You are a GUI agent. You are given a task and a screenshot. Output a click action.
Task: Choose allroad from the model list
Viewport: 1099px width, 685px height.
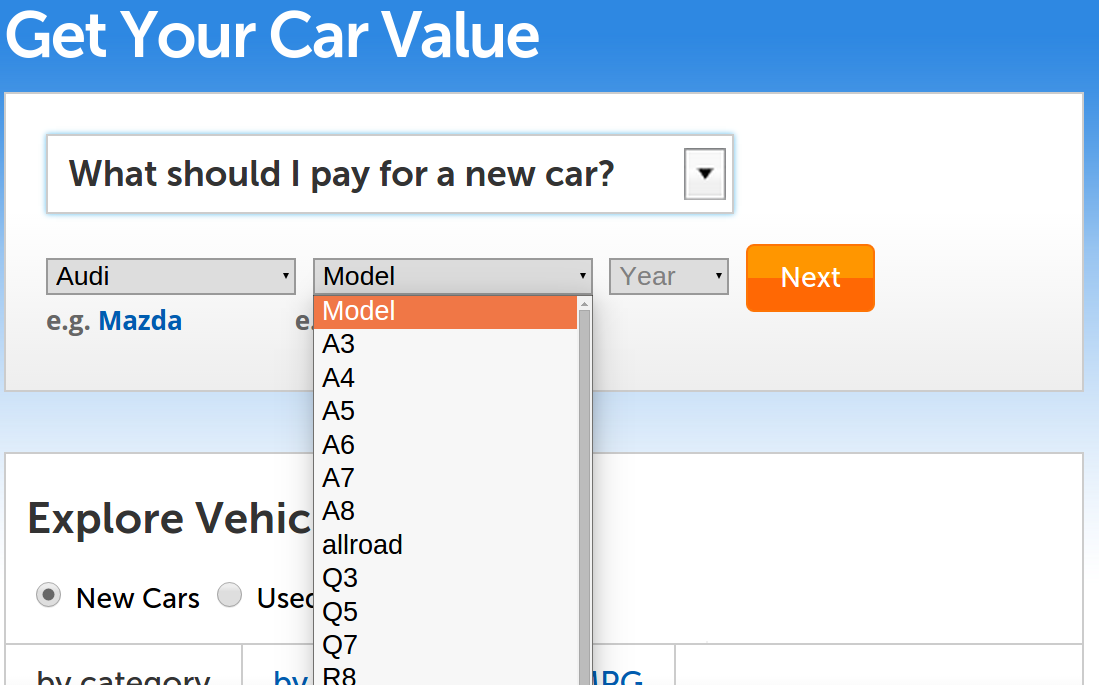point(445,545)
